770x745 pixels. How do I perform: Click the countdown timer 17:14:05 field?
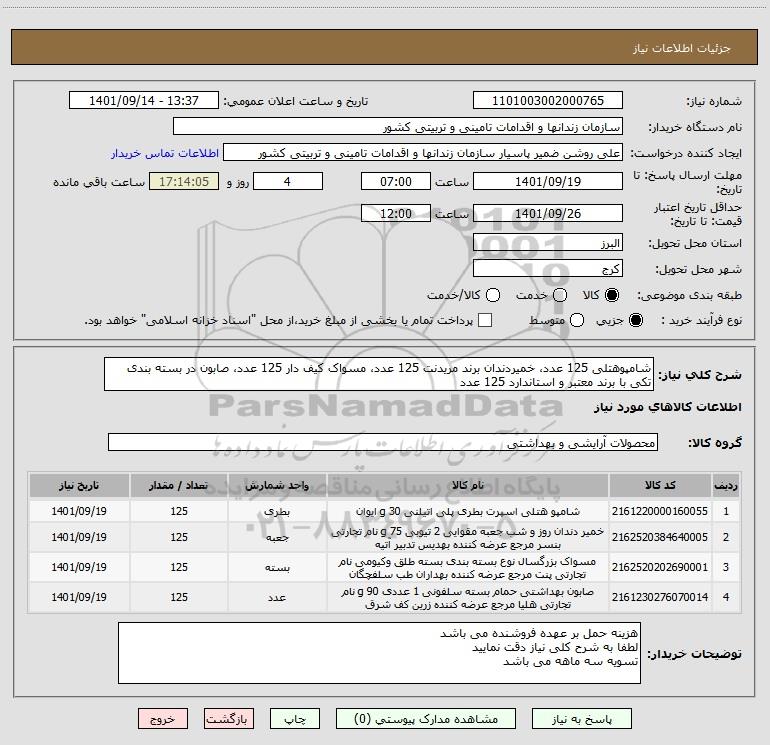[x=184, y=182]
